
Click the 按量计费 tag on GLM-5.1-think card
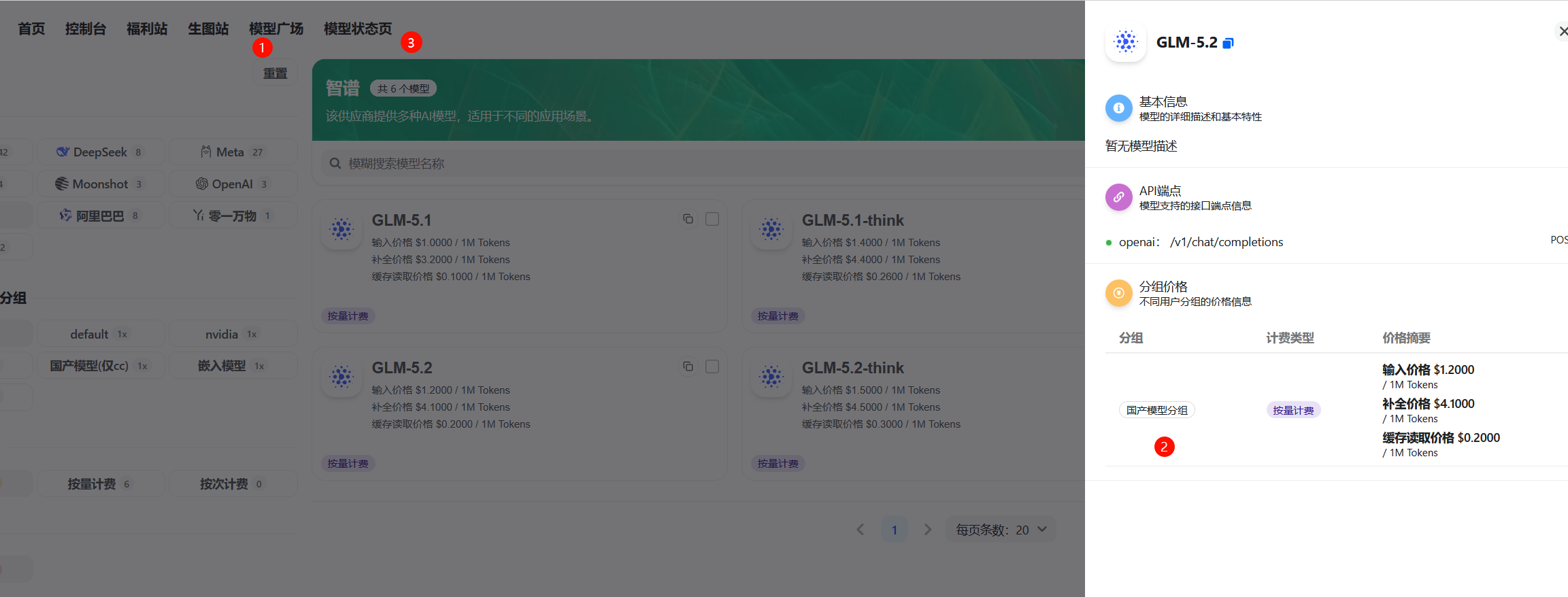click(x=778, y=316)
